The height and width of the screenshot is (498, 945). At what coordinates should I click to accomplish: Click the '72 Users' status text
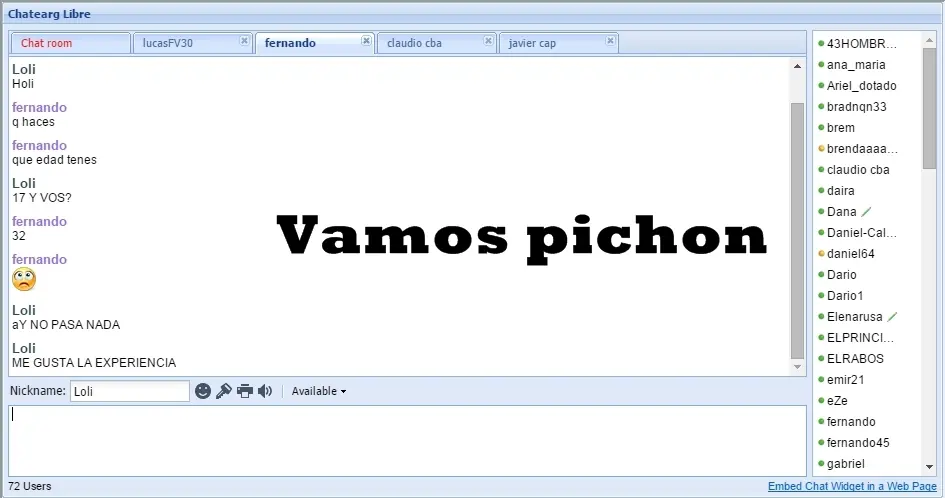point(30,486)
